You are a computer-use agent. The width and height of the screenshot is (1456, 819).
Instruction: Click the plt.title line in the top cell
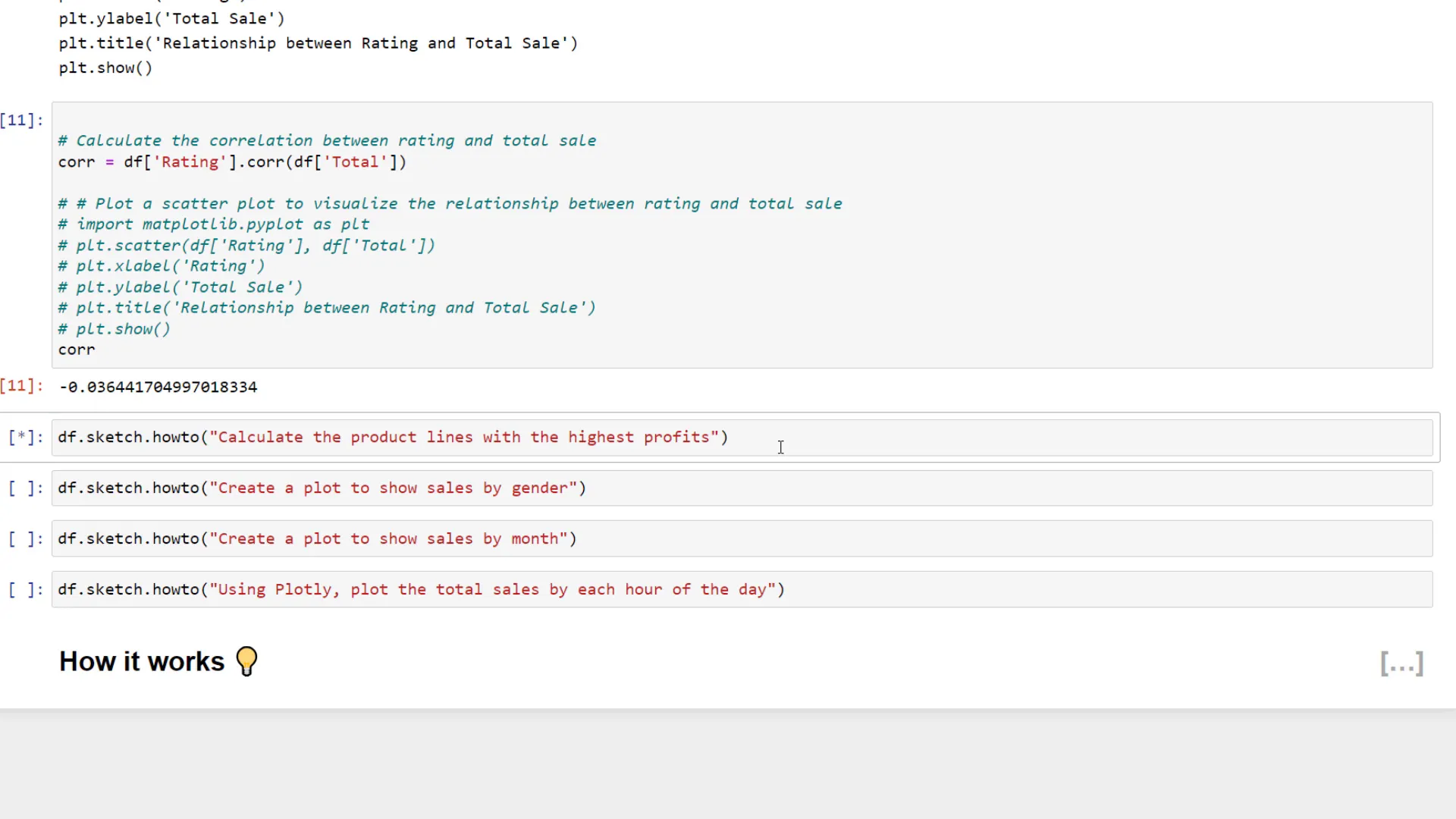click(x=318, y=43)
